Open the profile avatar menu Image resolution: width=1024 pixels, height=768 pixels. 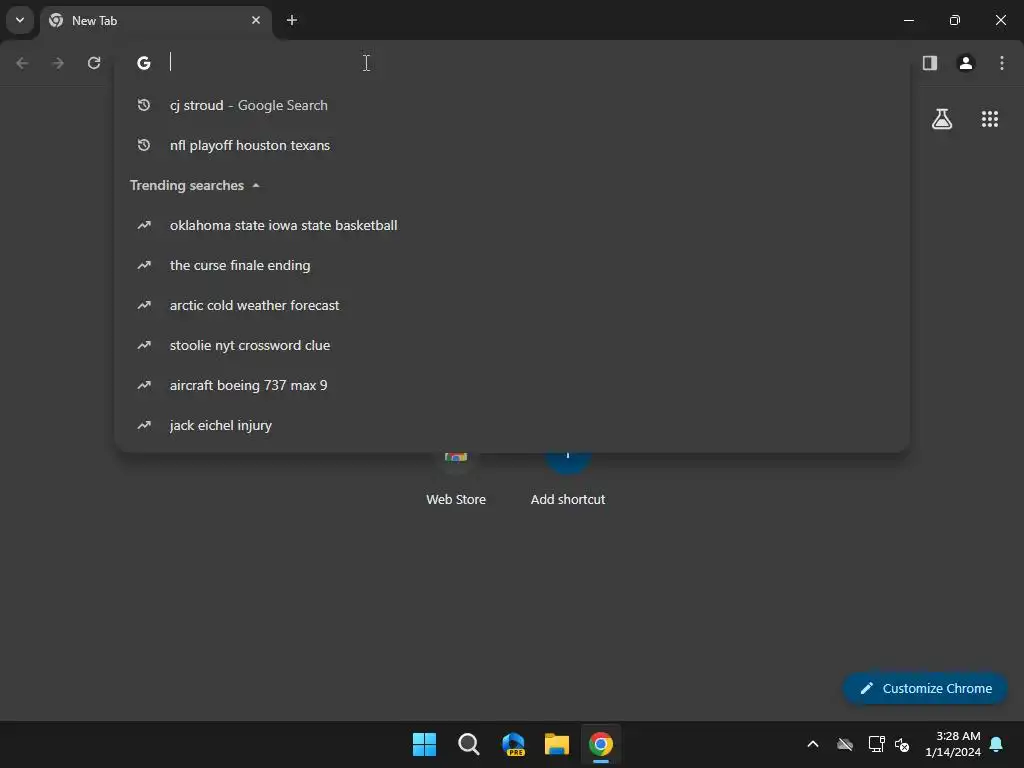pyautogui.click(x=966, y=63)
